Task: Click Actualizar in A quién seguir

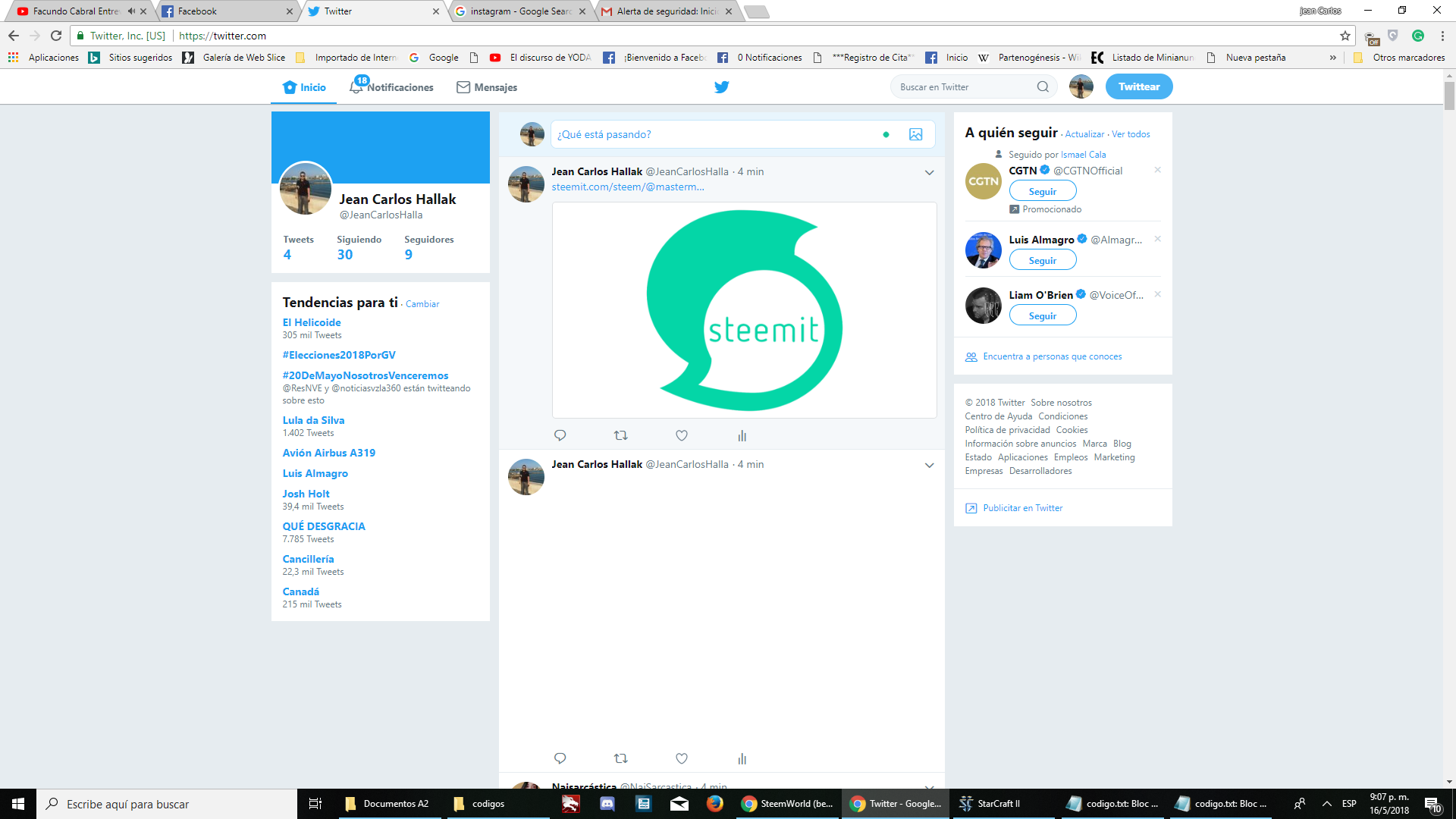Action: pos(1084,134)
